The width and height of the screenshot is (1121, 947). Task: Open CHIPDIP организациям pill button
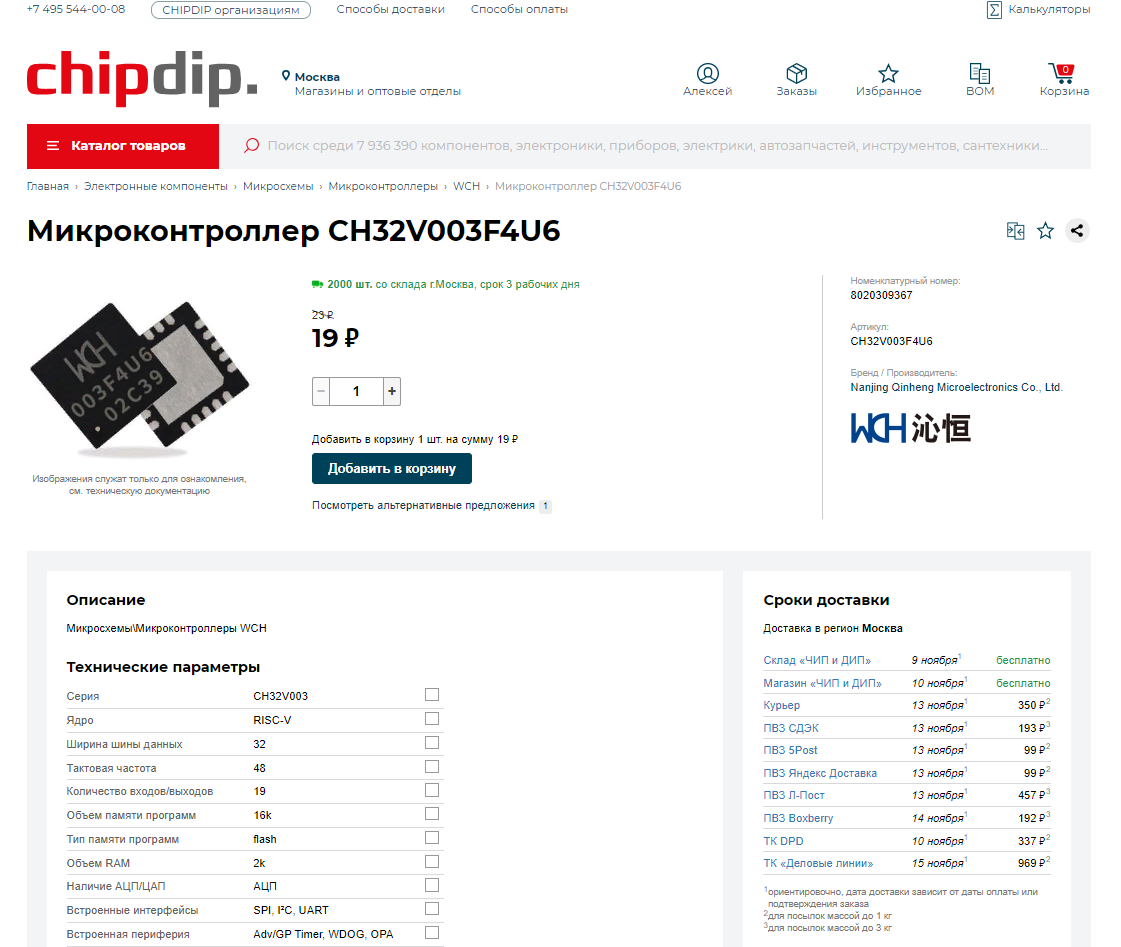point(231,10)
